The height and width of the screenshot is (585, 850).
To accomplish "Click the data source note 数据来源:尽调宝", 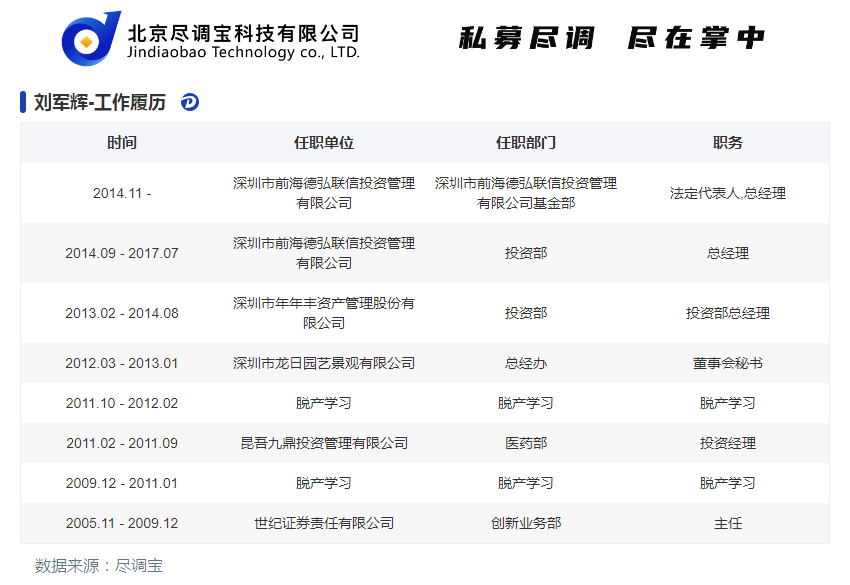I will pyautogui.click(x=99, y=565).
